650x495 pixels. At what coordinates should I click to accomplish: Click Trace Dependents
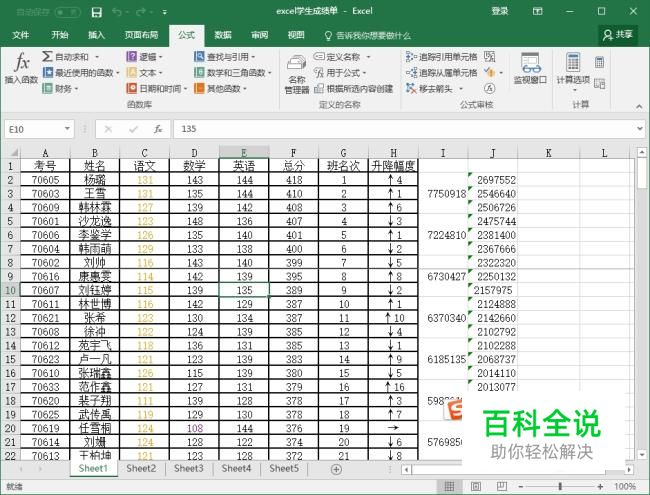[x=441, y=73]
